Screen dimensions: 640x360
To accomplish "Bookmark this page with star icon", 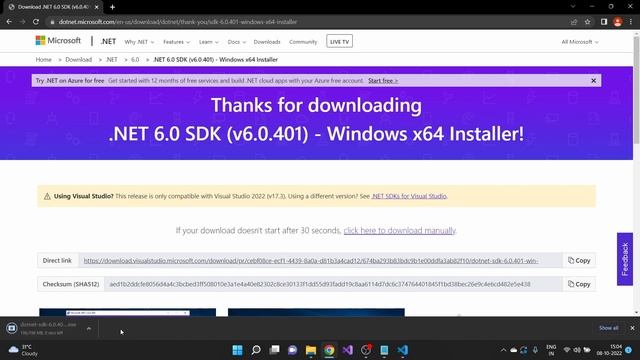I will tap(588, 22).
